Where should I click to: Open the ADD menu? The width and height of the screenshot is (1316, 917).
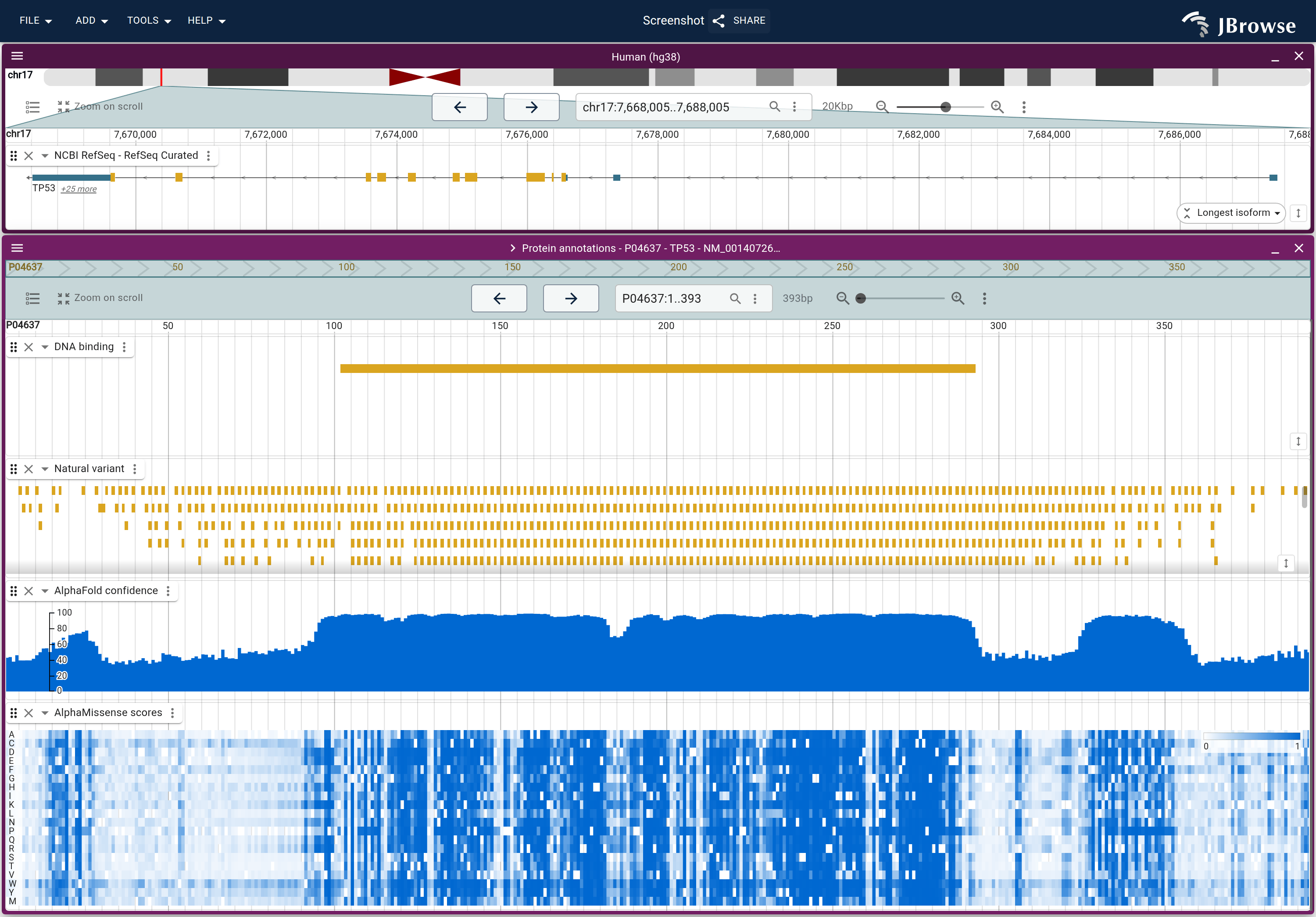pyautogui.click(x=92, y=21)
